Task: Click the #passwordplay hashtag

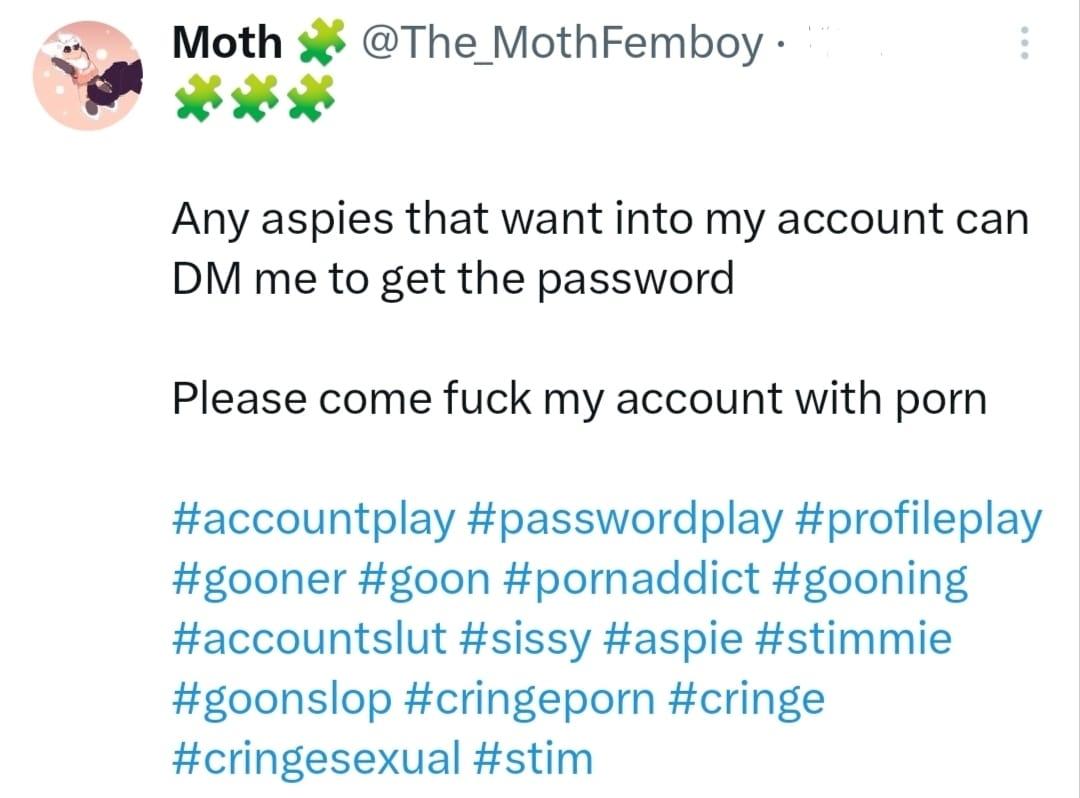Action: tap(625, 521)
